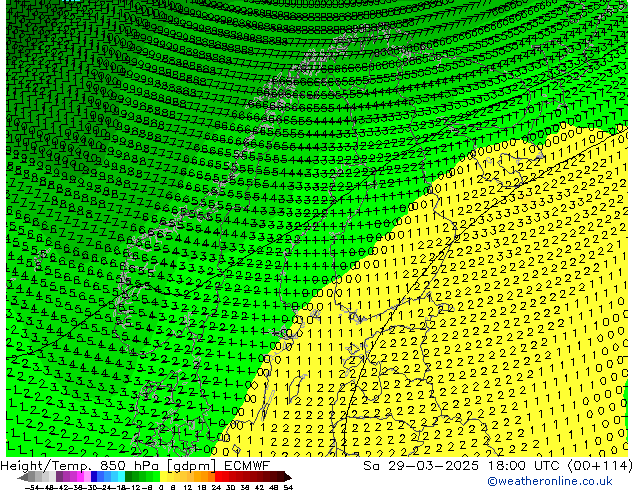This screenshot has height=490, width=634.
Task: Click the "54" value at the legend's right end
Action: click(287, 488)
